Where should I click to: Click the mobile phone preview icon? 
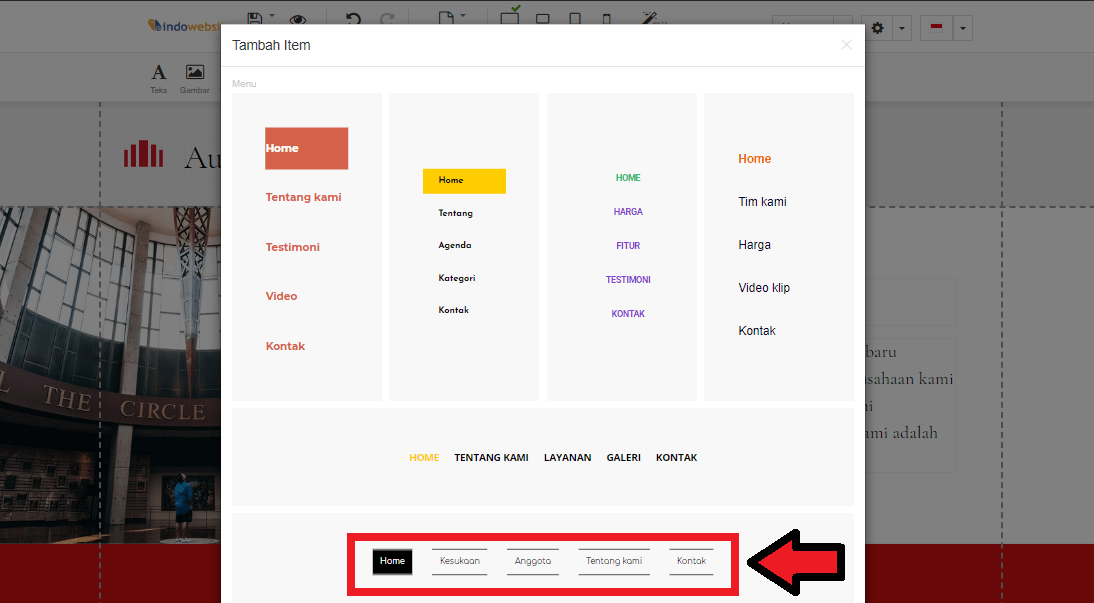[x=606, y=17]
